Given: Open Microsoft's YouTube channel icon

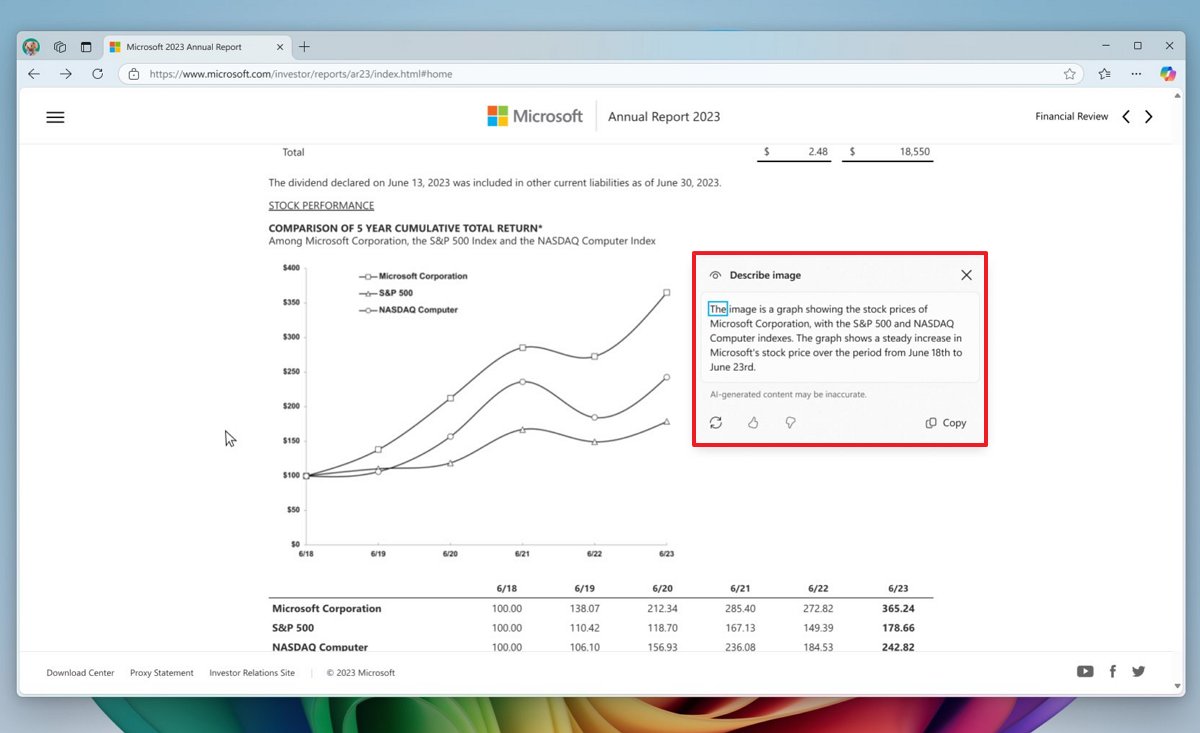Looking at the screenshot, I should click(1085, 671).
